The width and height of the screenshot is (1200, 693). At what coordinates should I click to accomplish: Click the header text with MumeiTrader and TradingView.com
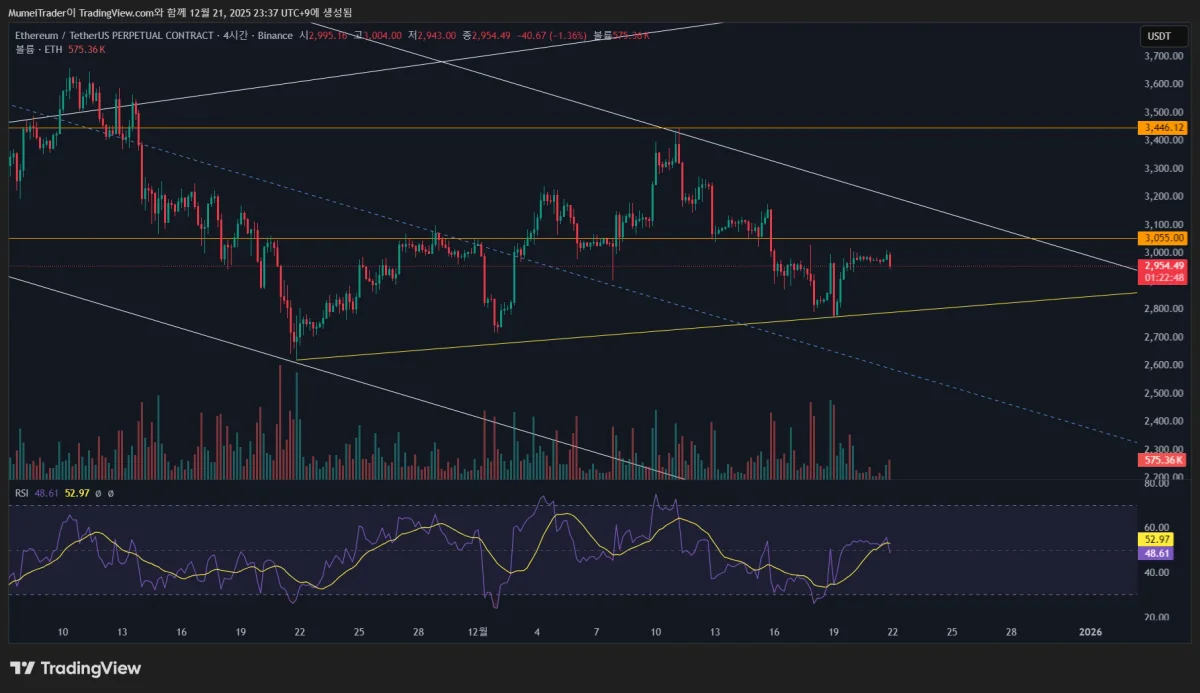(x=180, y=12)
